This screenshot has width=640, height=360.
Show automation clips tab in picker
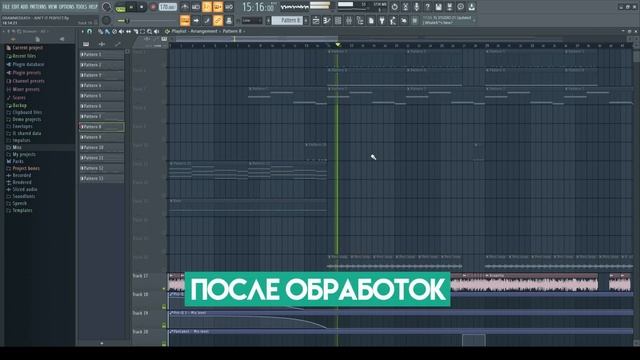(118, 44)
